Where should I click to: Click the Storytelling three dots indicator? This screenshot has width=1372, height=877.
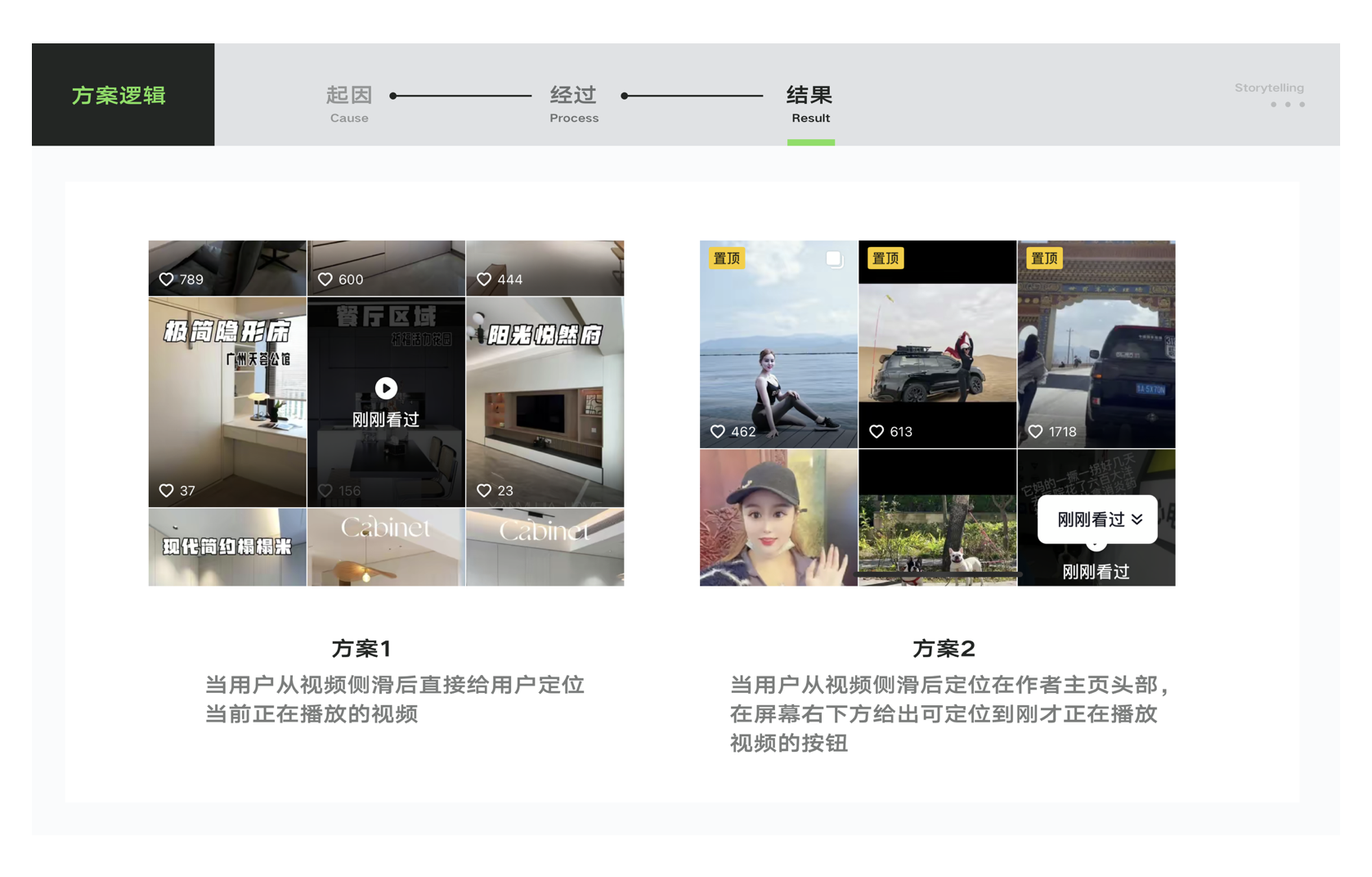(x=1287, y=105)
